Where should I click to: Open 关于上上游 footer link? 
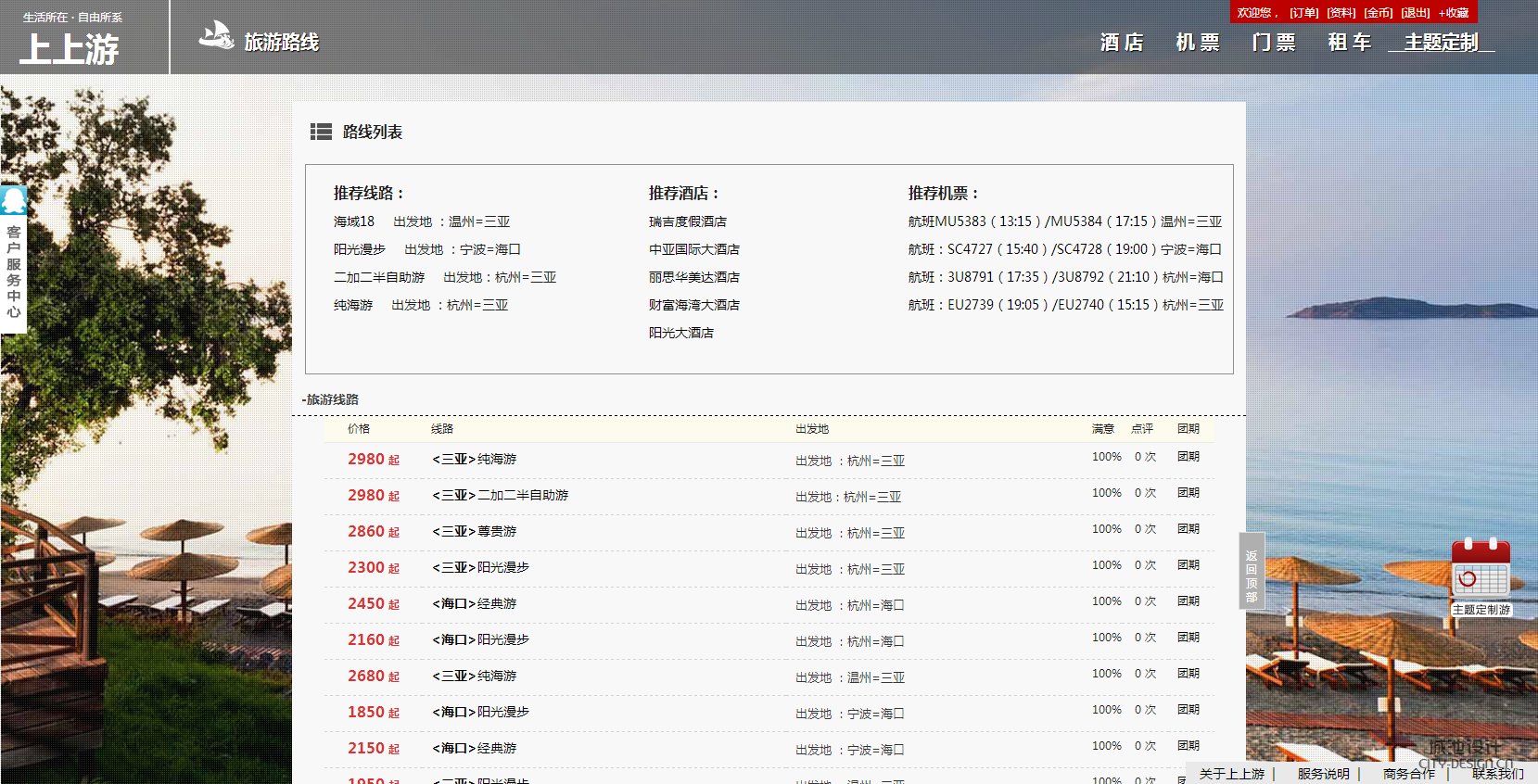(x=1232, y=774)
